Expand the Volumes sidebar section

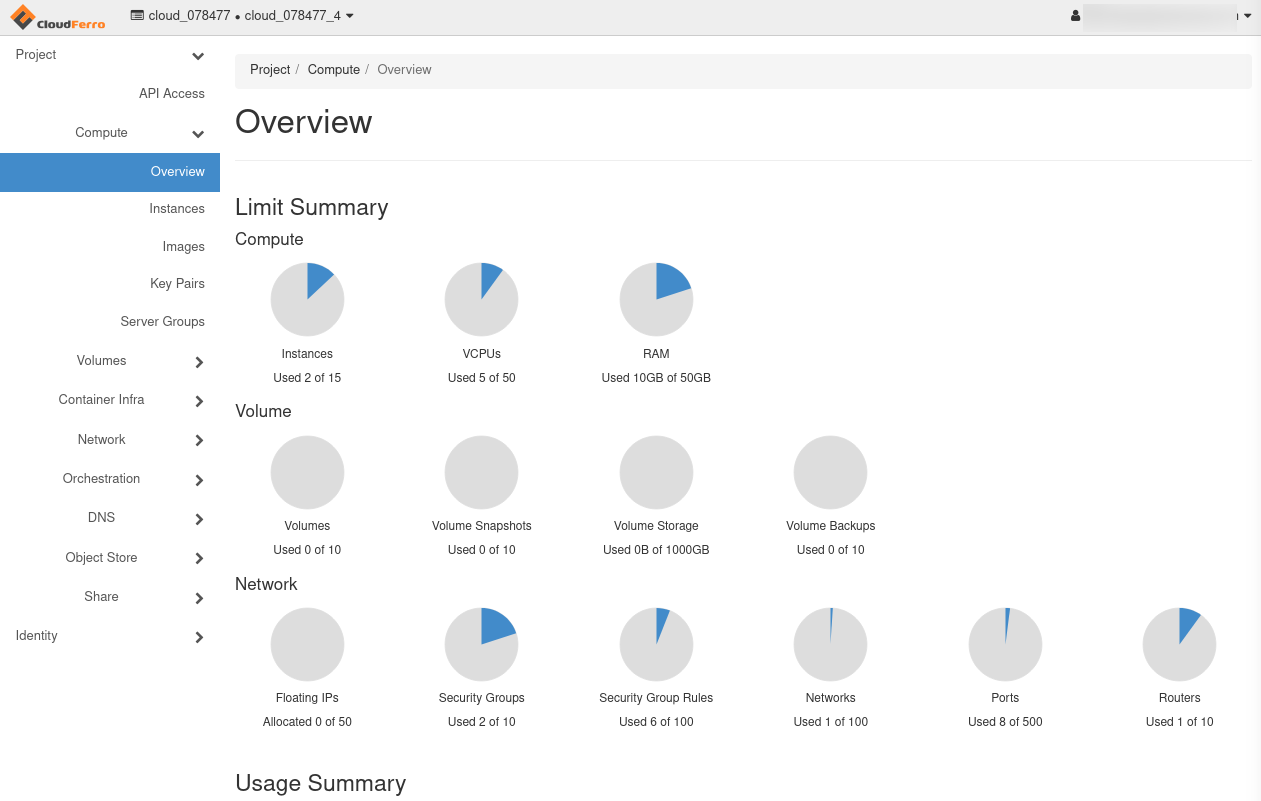pyautogui.click(x=199, y=362)
